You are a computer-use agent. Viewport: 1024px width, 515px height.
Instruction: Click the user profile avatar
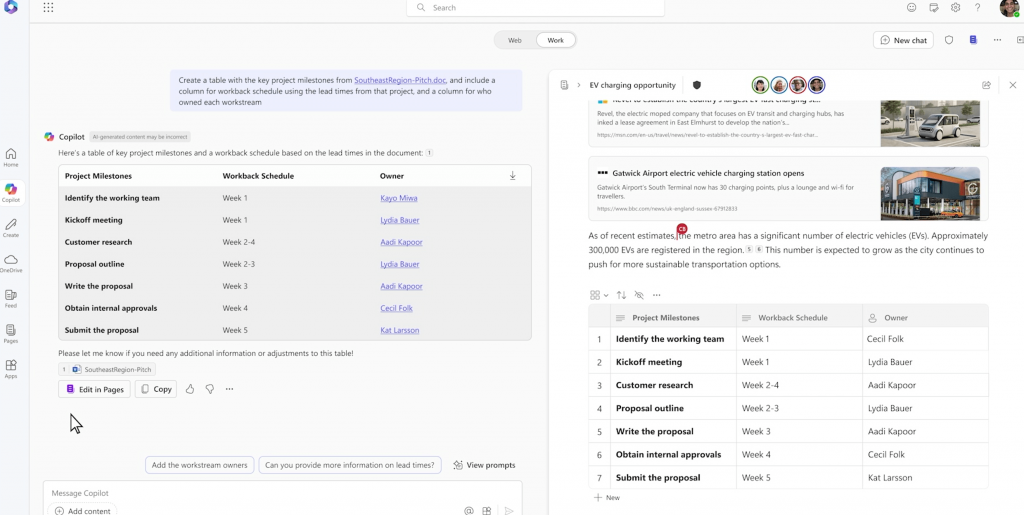1009,8
